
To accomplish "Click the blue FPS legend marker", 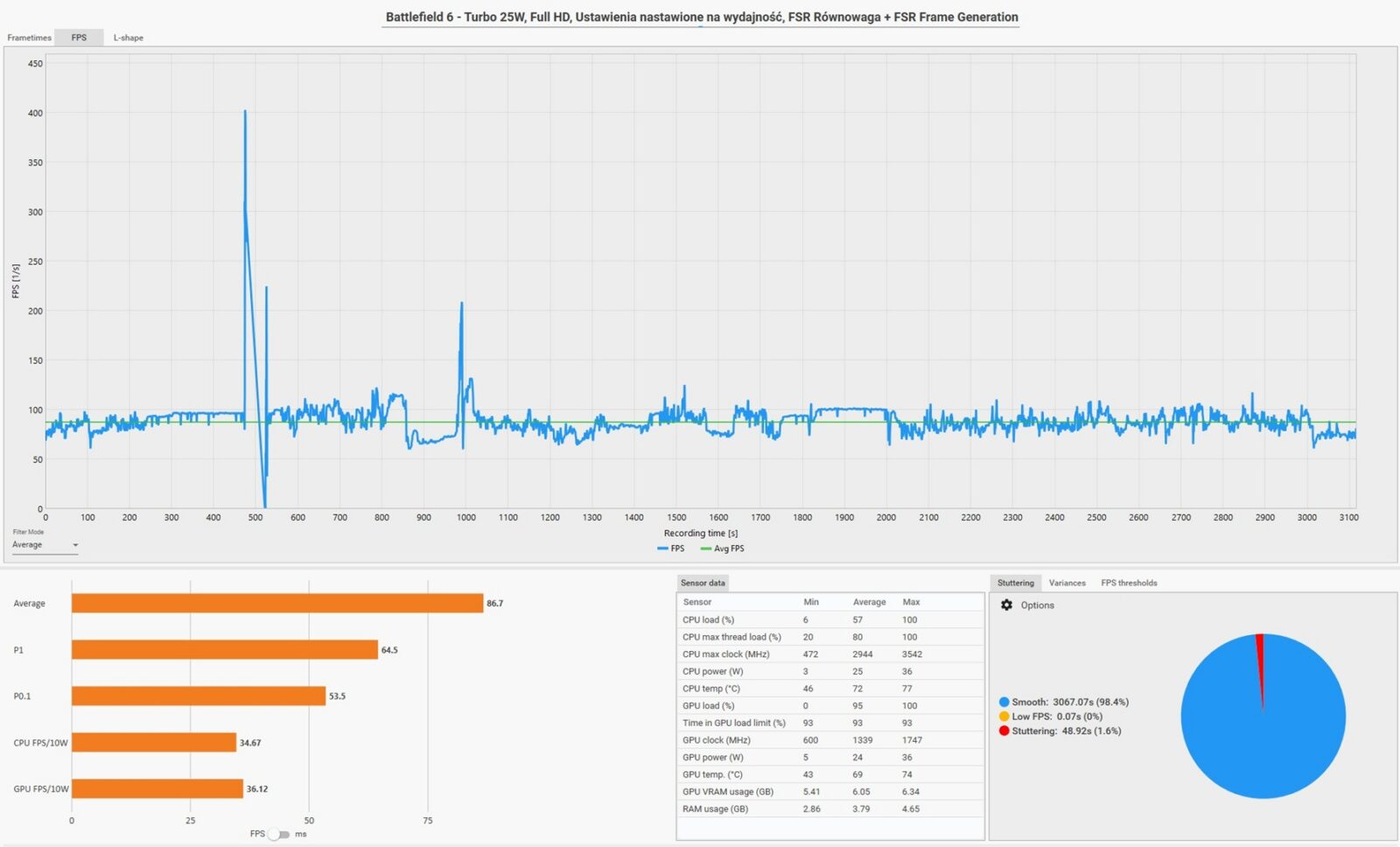I will pyautogui.click(x=662, y=549).
